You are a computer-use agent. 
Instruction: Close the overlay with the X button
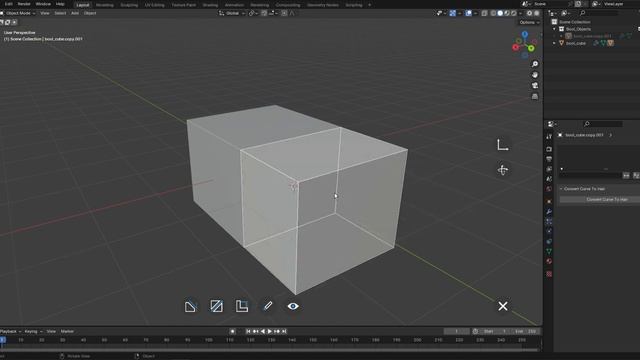click(x=503, y=306)
